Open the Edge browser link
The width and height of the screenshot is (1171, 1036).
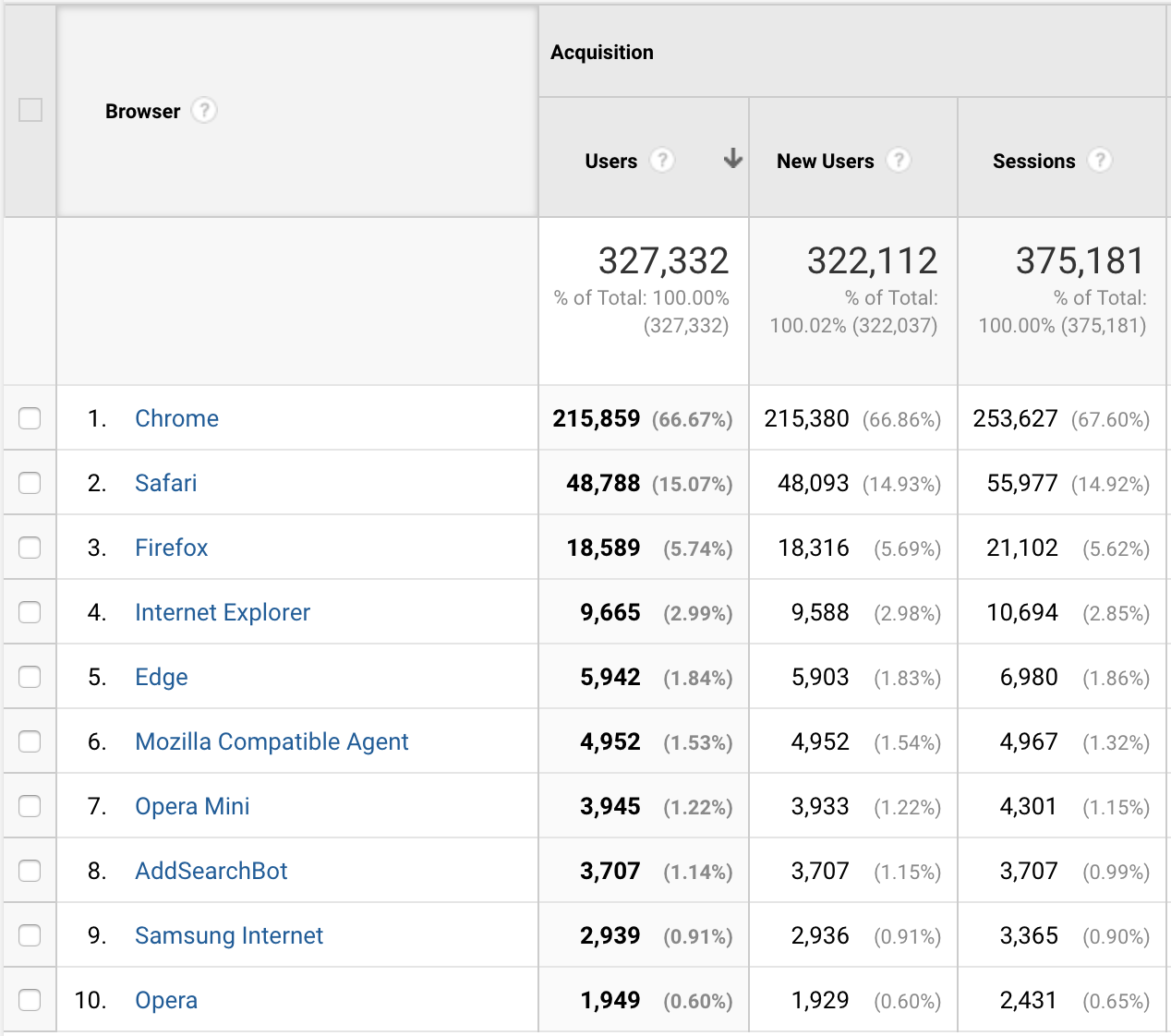162,677
